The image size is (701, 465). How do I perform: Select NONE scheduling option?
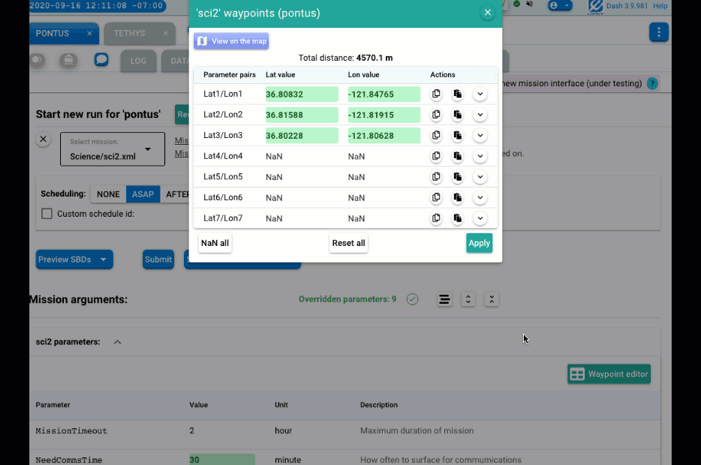pos(108,194)
